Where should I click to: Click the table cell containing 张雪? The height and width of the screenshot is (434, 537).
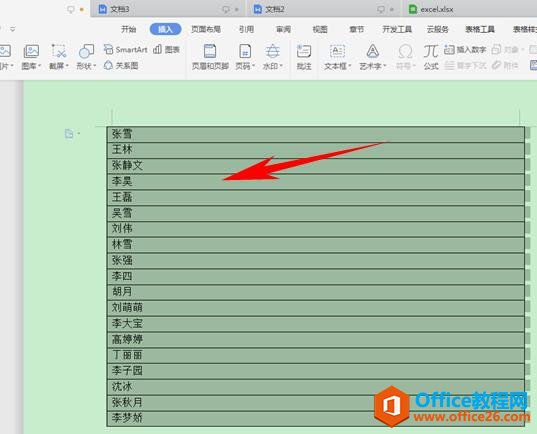tap(315, 135)
